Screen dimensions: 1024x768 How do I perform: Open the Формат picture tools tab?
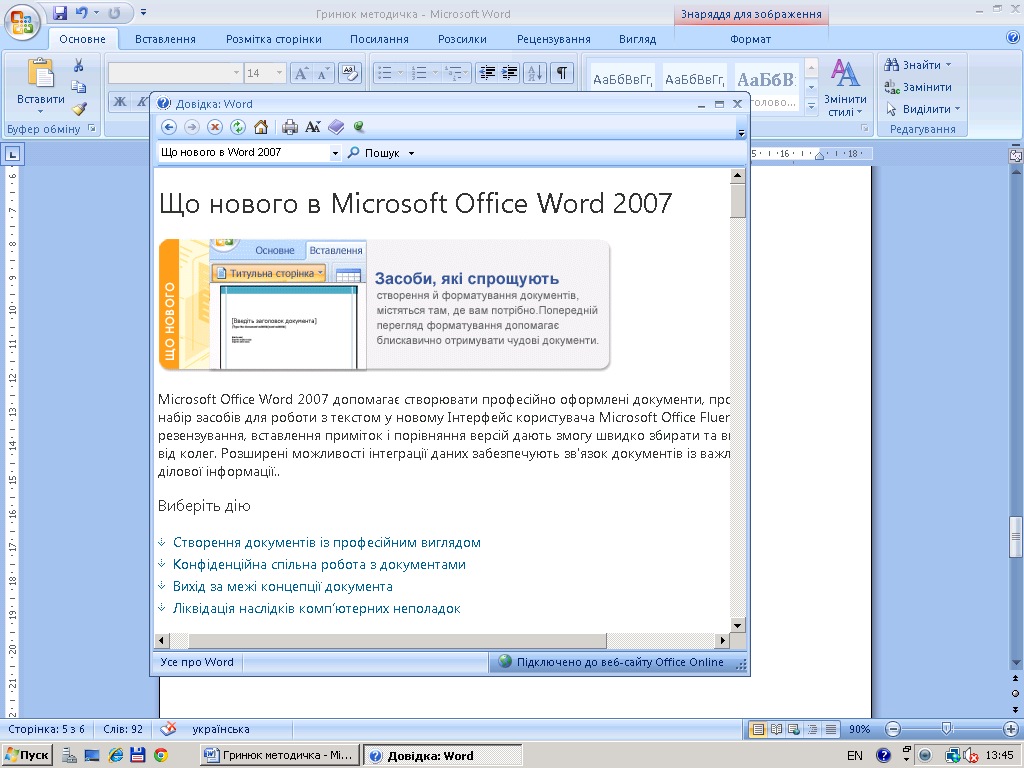pyautogui.click(x=750, y=39)
